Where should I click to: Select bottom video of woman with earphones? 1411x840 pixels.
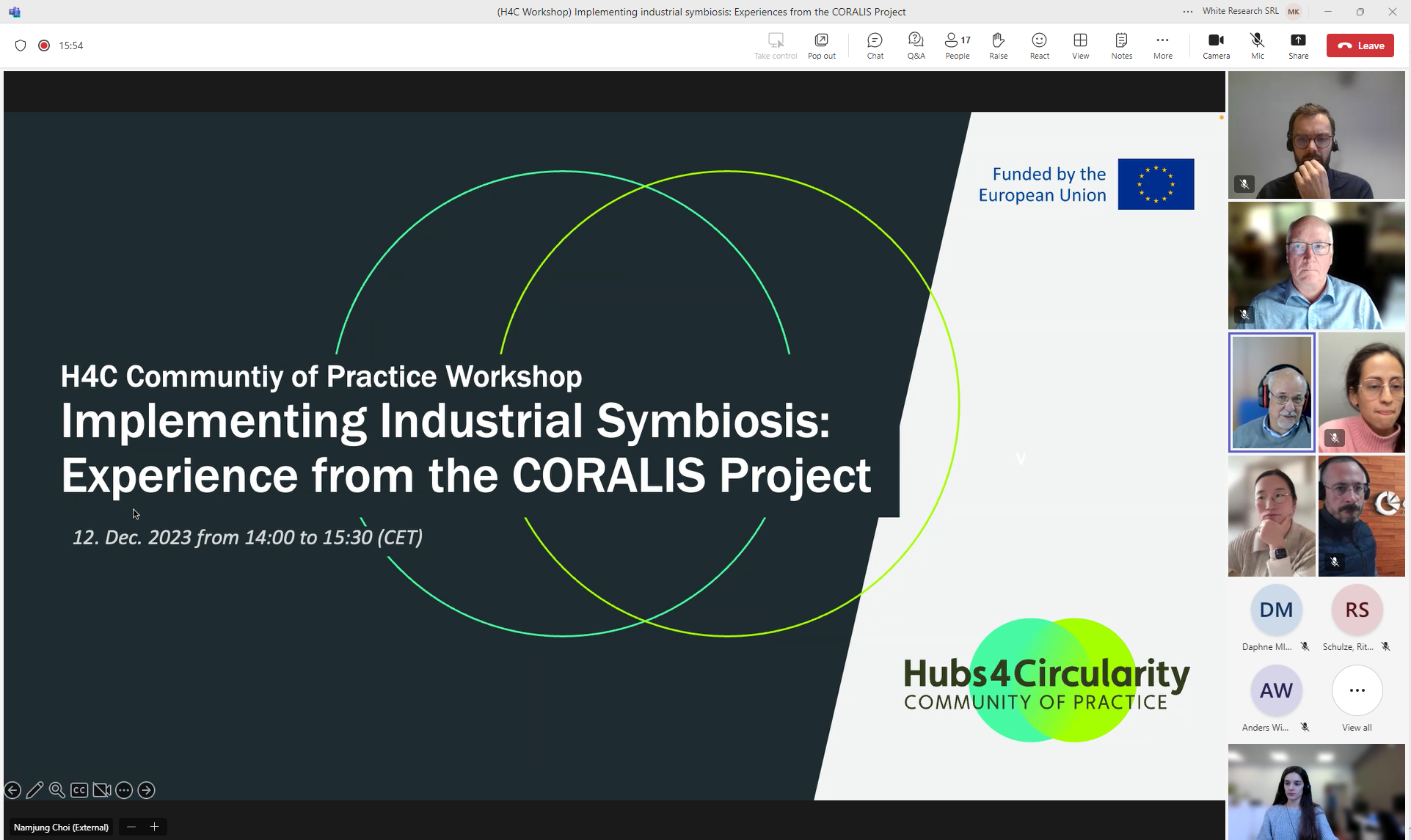point(1316,792)
